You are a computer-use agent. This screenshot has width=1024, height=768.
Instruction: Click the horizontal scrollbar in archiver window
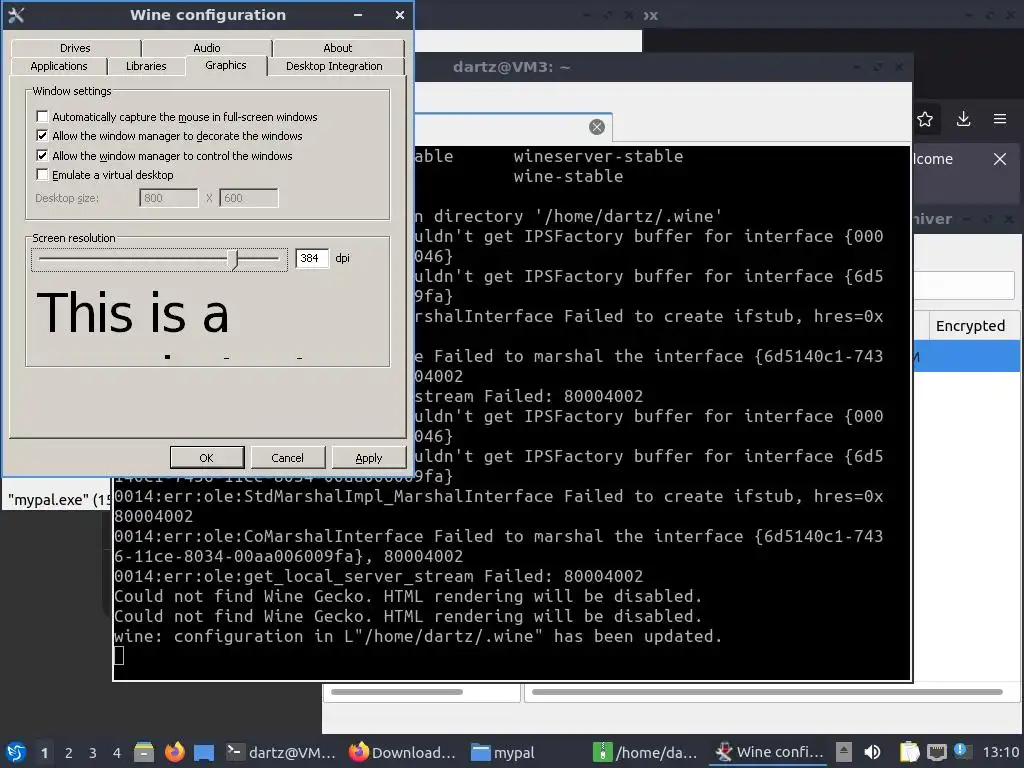[767, 692]
